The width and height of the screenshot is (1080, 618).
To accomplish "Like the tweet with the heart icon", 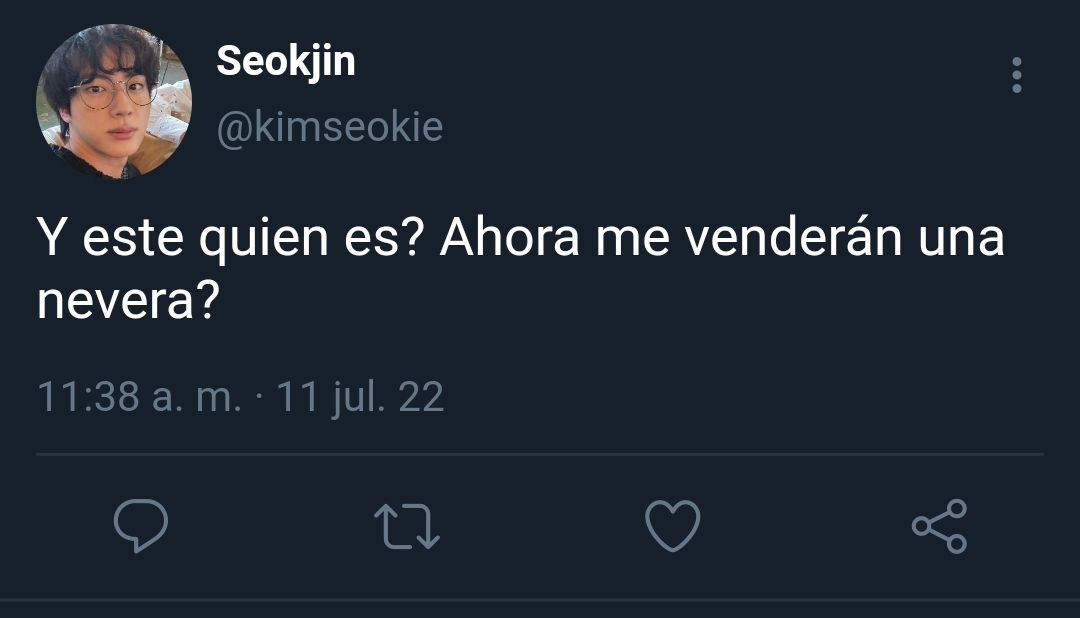I will coord(672,526).
